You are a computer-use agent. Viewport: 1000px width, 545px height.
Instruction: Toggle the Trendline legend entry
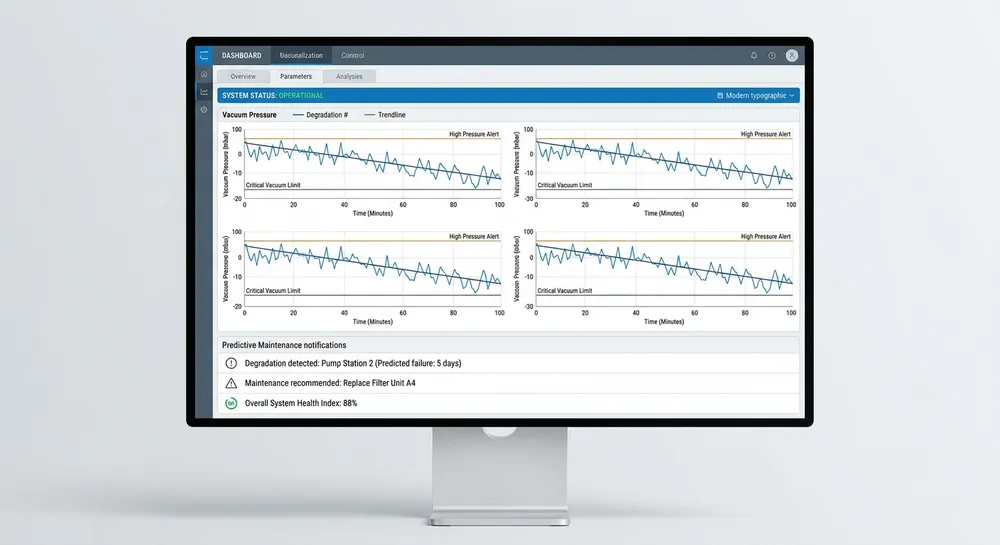[385, 115]
